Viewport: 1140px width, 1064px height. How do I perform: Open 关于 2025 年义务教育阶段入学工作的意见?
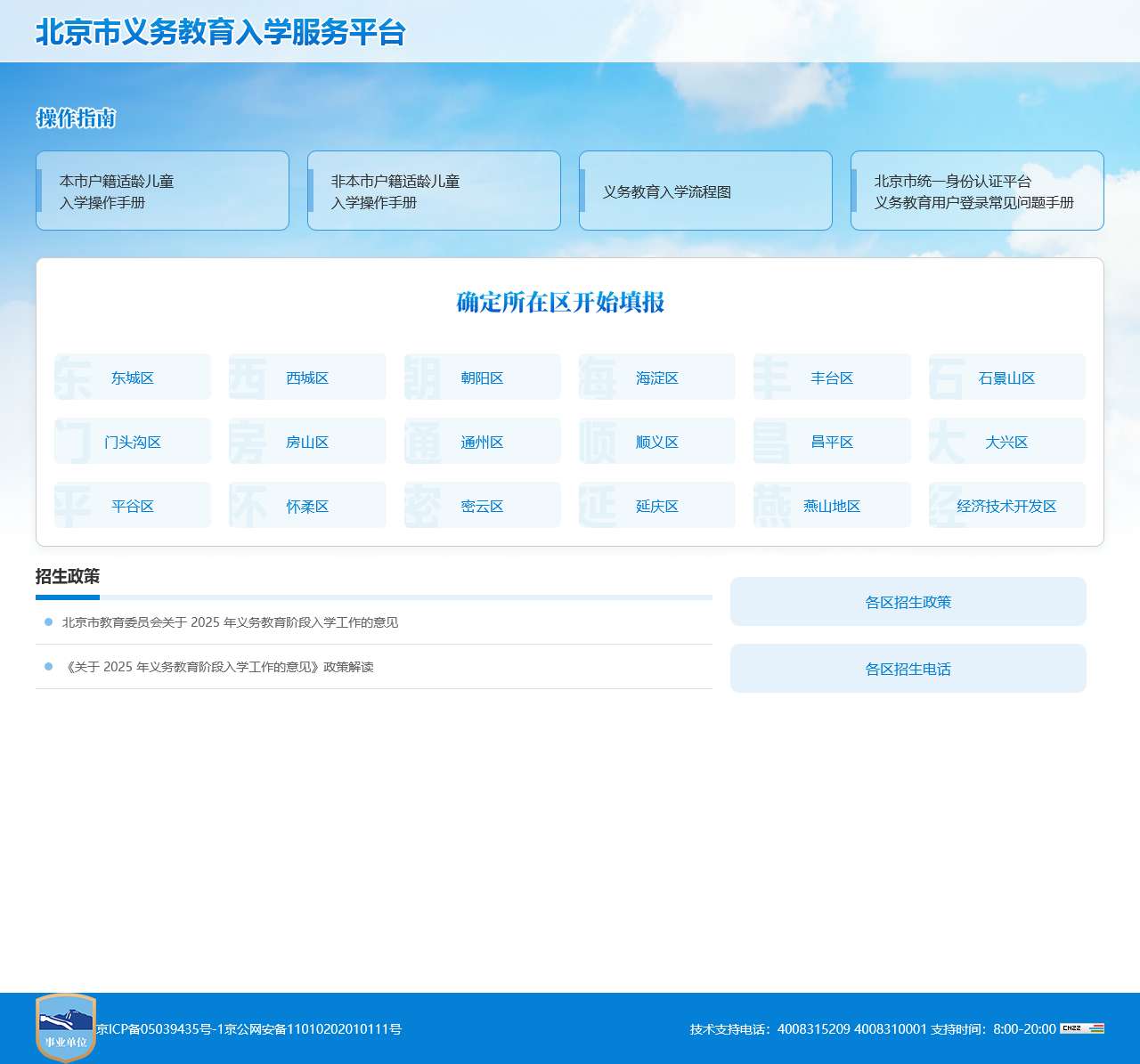point(230,622)
